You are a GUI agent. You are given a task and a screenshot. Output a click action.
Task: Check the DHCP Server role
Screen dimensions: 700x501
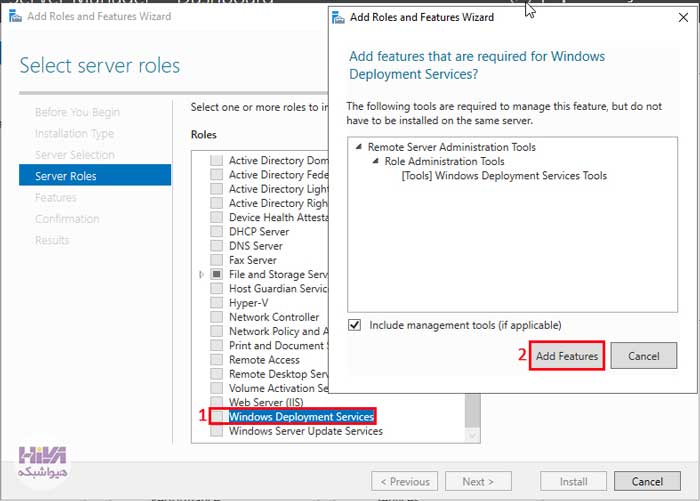click(x=217, y=231)
